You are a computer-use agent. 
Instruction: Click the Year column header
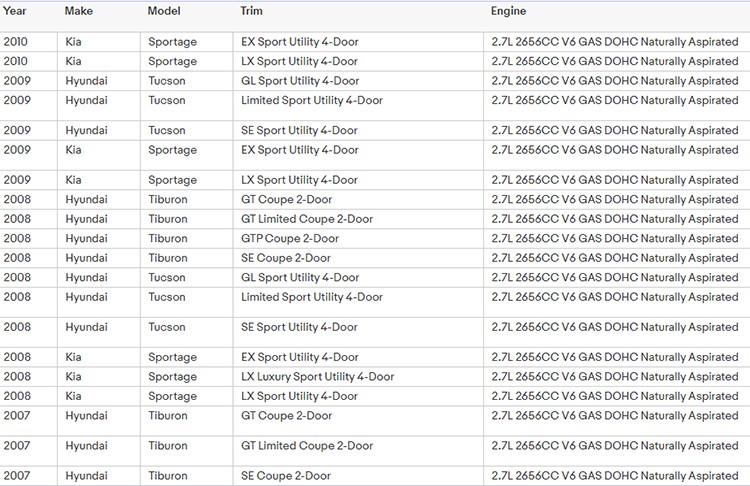[14, 11]
